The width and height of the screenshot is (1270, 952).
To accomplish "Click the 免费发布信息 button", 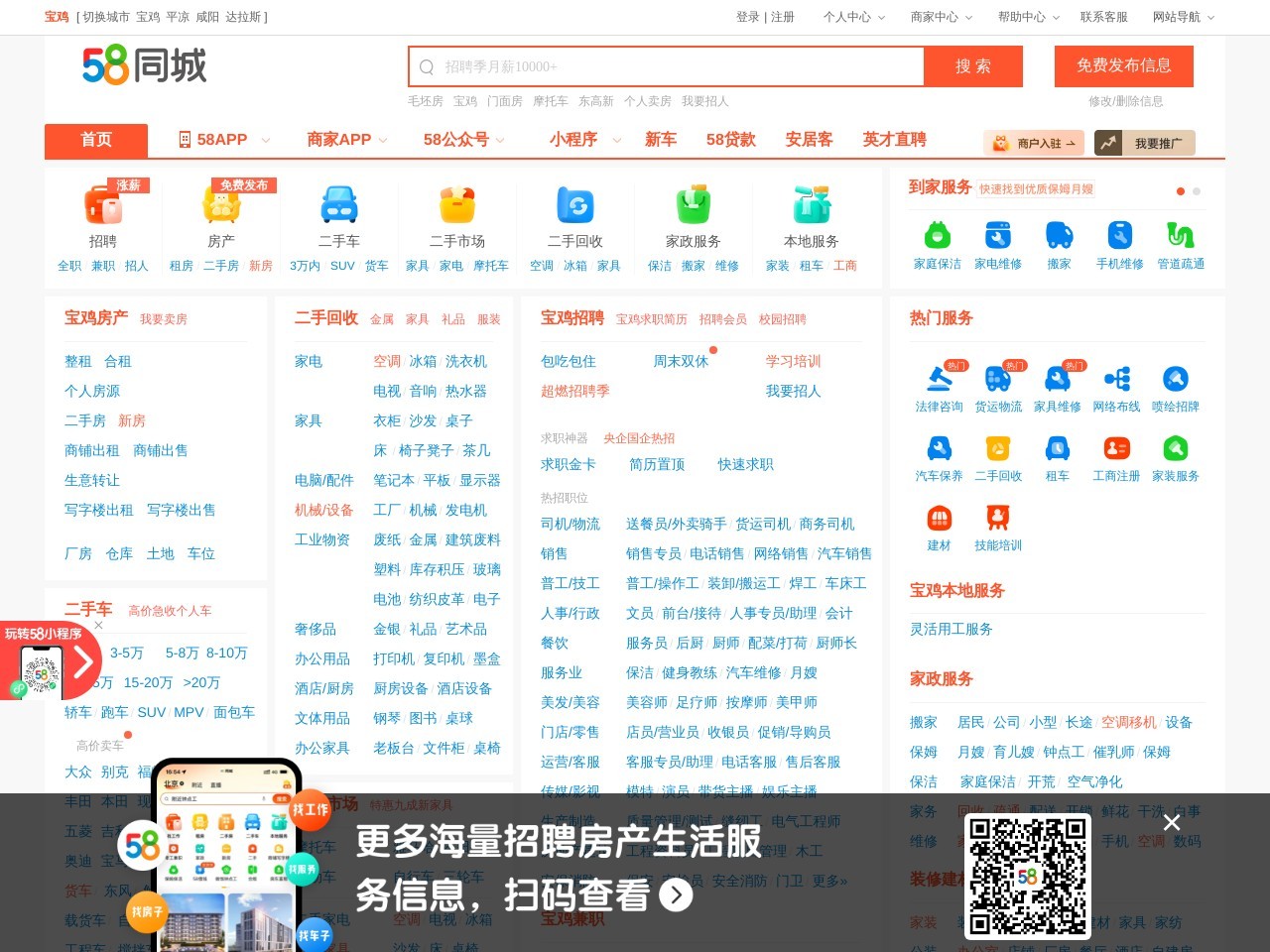I will coord(1123,66).
